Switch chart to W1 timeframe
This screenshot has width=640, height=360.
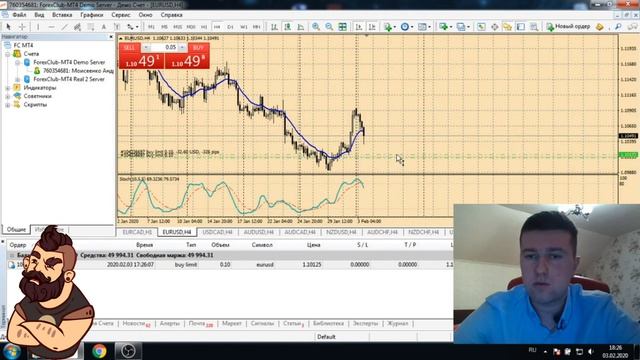[x=244, y=27]
